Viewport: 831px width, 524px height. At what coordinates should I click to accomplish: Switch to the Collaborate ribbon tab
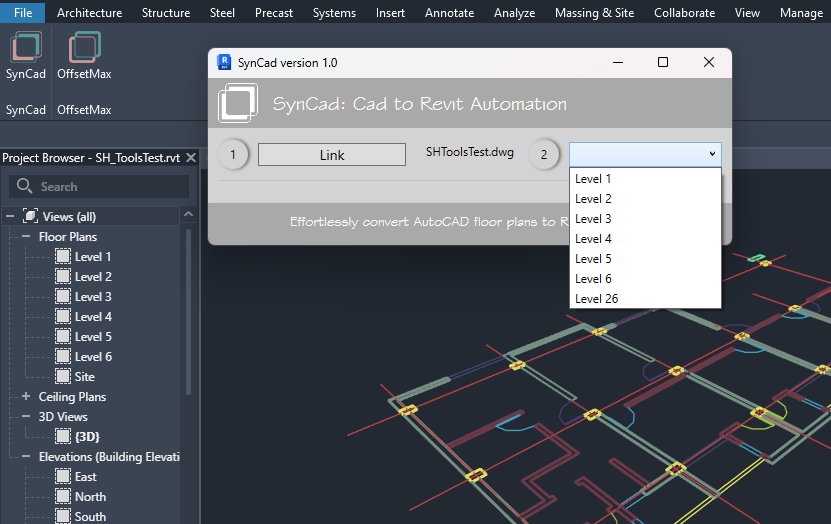[x=684, y=12]
